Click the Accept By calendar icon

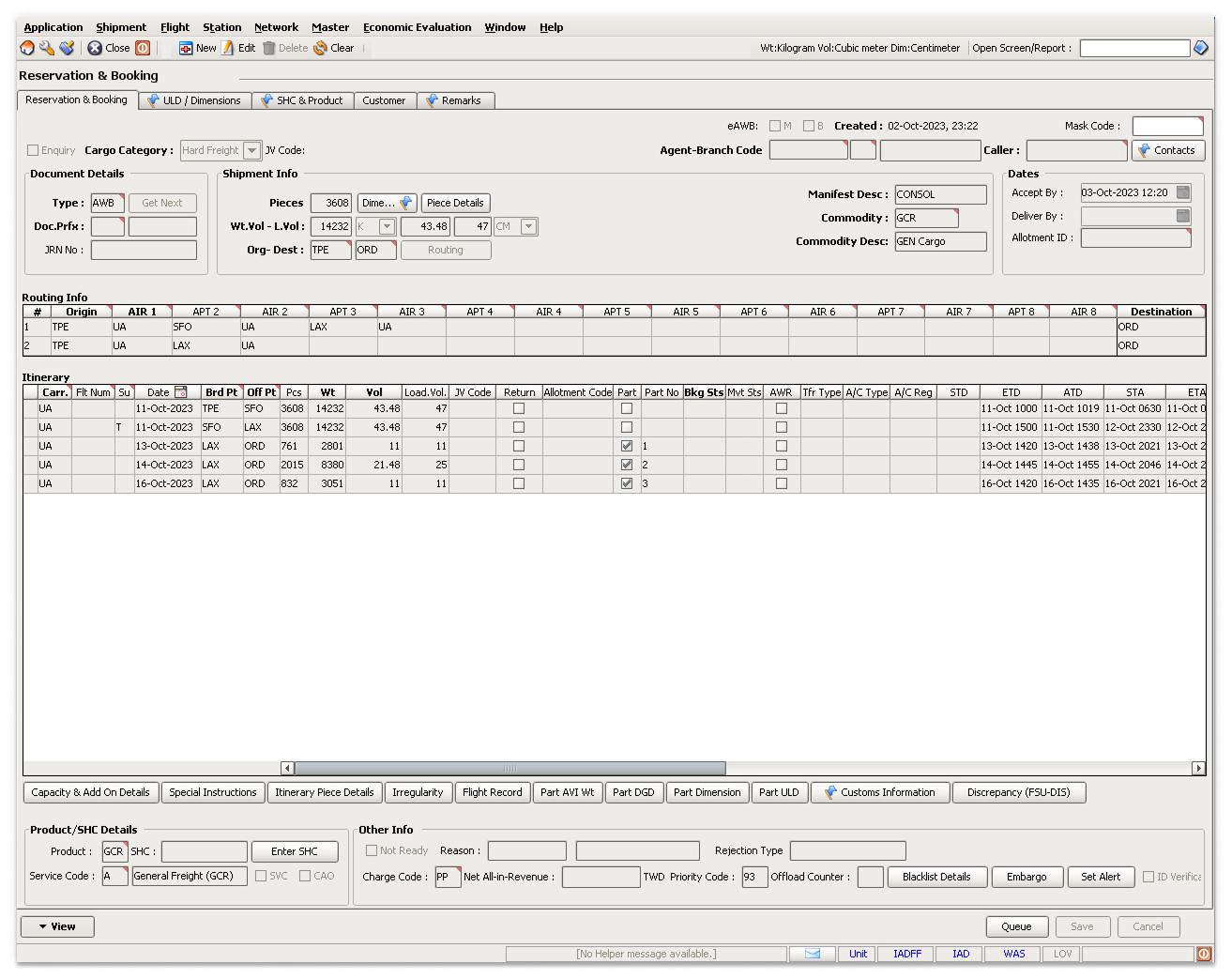[1183, 192]
